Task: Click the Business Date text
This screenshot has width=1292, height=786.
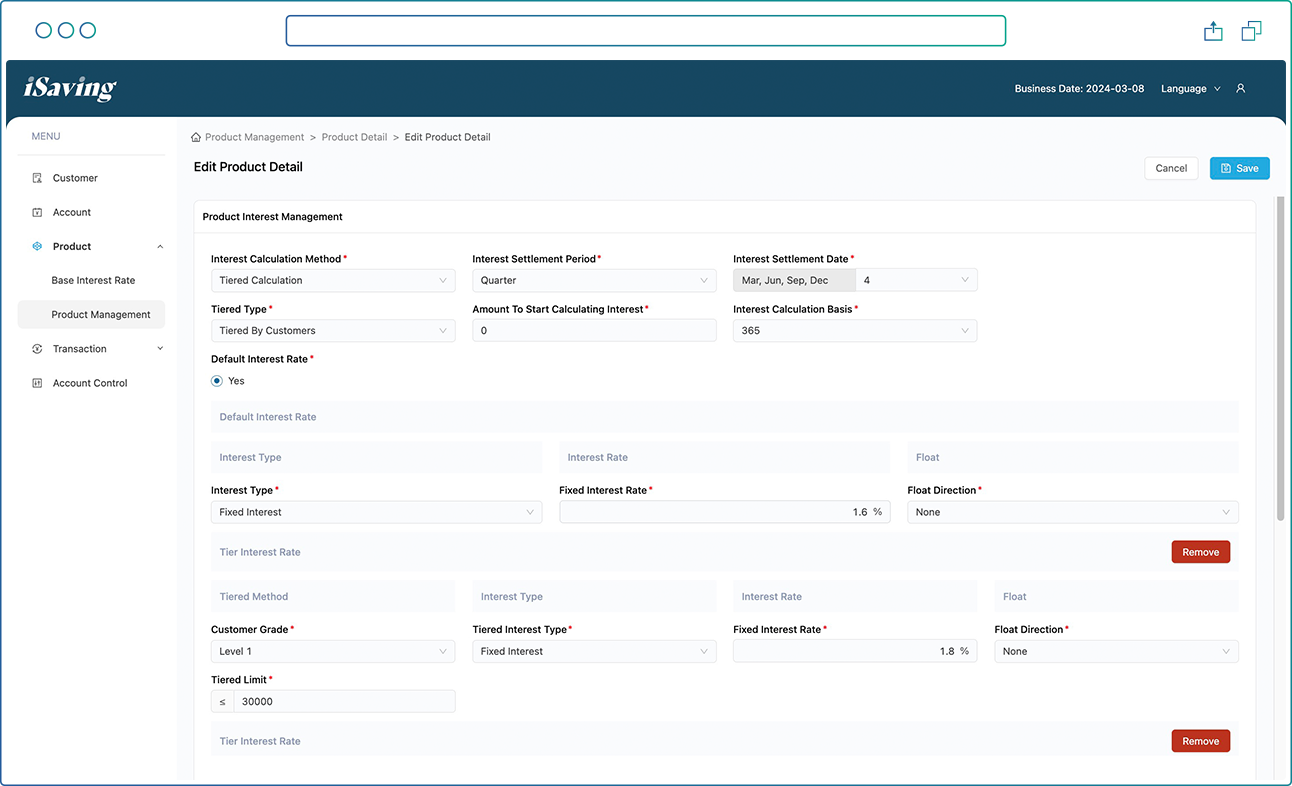Action: pos(1079,89)
